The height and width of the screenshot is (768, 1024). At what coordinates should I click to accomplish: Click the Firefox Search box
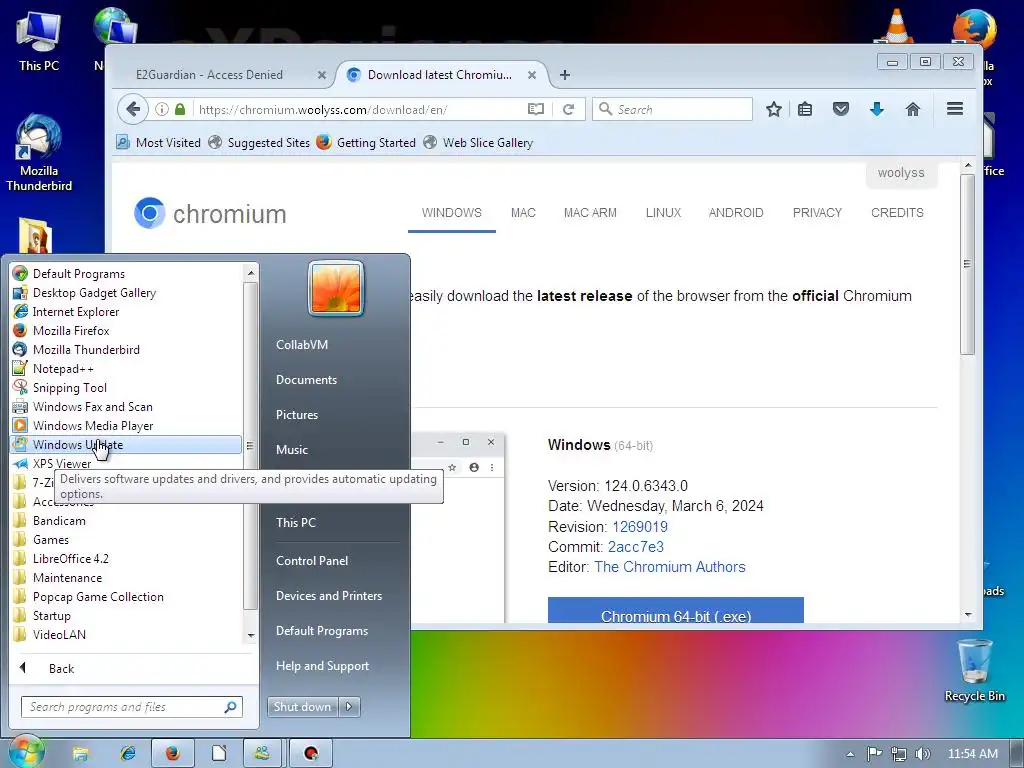[673, 109]
